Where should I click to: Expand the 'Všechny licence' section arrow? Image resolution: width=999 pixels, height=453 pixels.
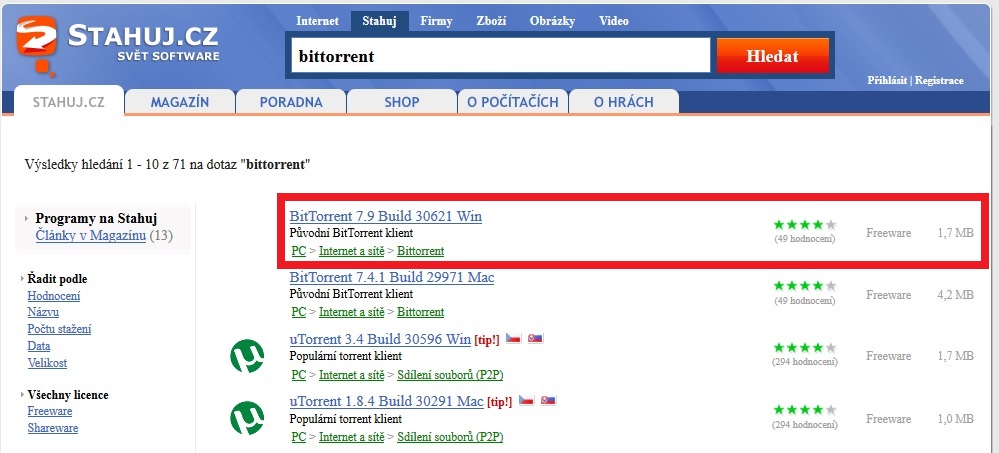pos(22,395)
